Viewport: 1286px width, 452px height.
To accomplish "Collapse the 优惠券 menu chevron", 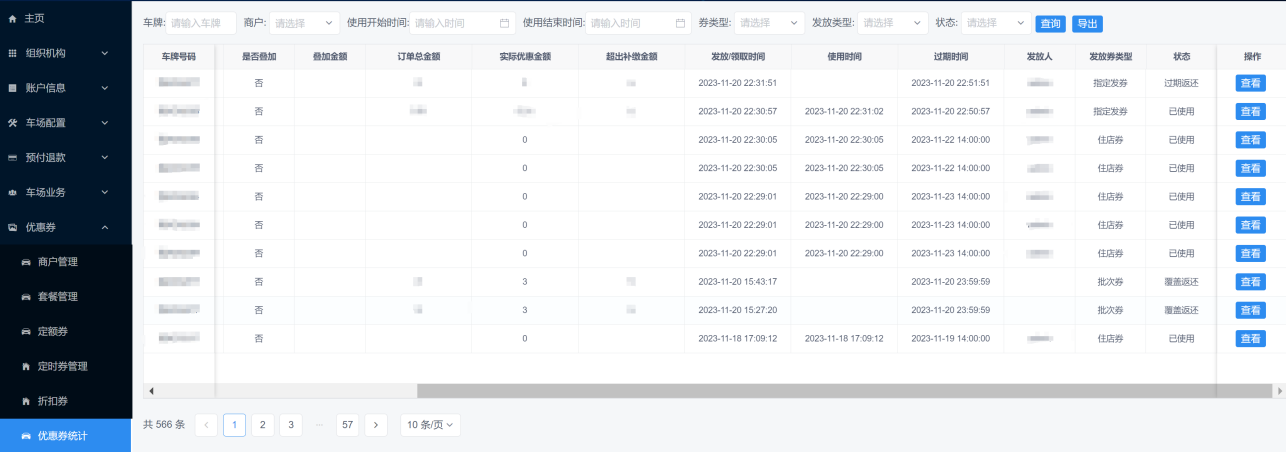I will pos(105,227).
